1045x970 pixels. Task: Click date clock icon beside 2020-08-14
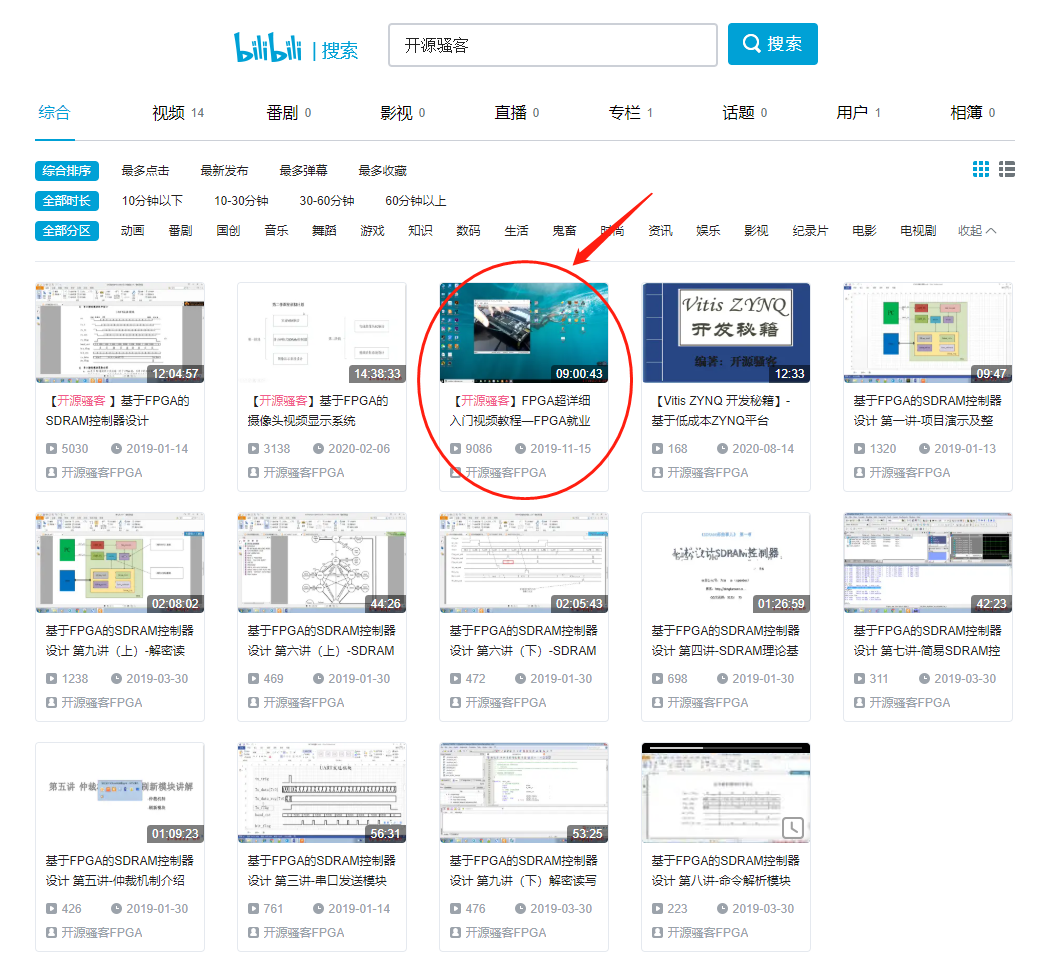(722, 449)
